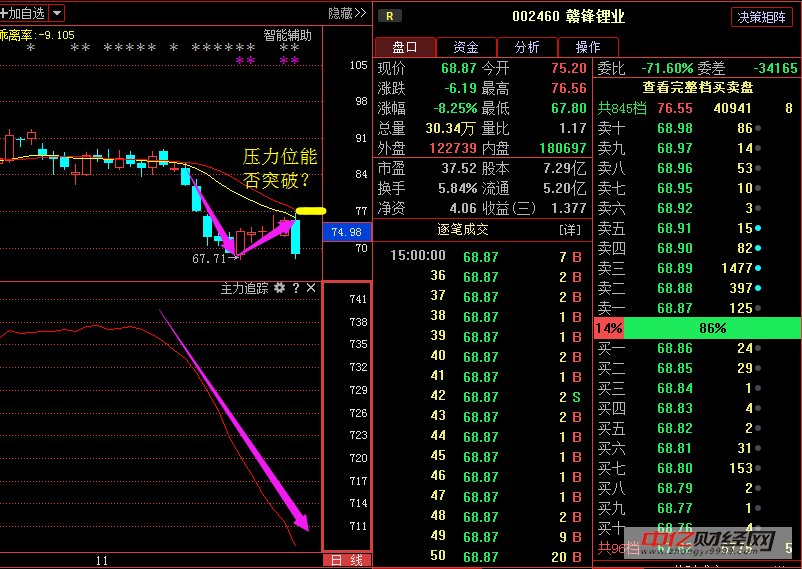
Task: Click the 74.98 price axis marker
Action: tap(347, 232)
